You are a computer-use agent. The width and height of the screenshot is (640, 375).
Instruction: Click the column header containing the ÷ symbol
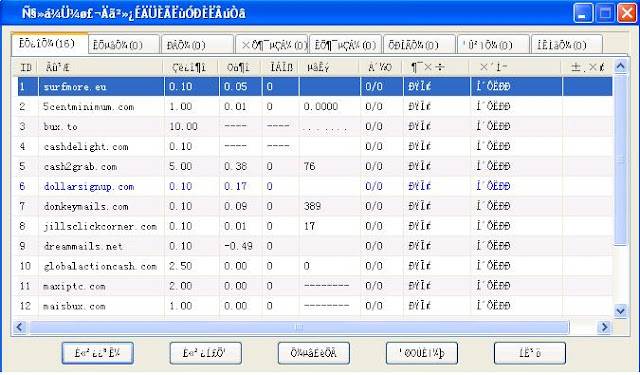click(x=436, y=67)
